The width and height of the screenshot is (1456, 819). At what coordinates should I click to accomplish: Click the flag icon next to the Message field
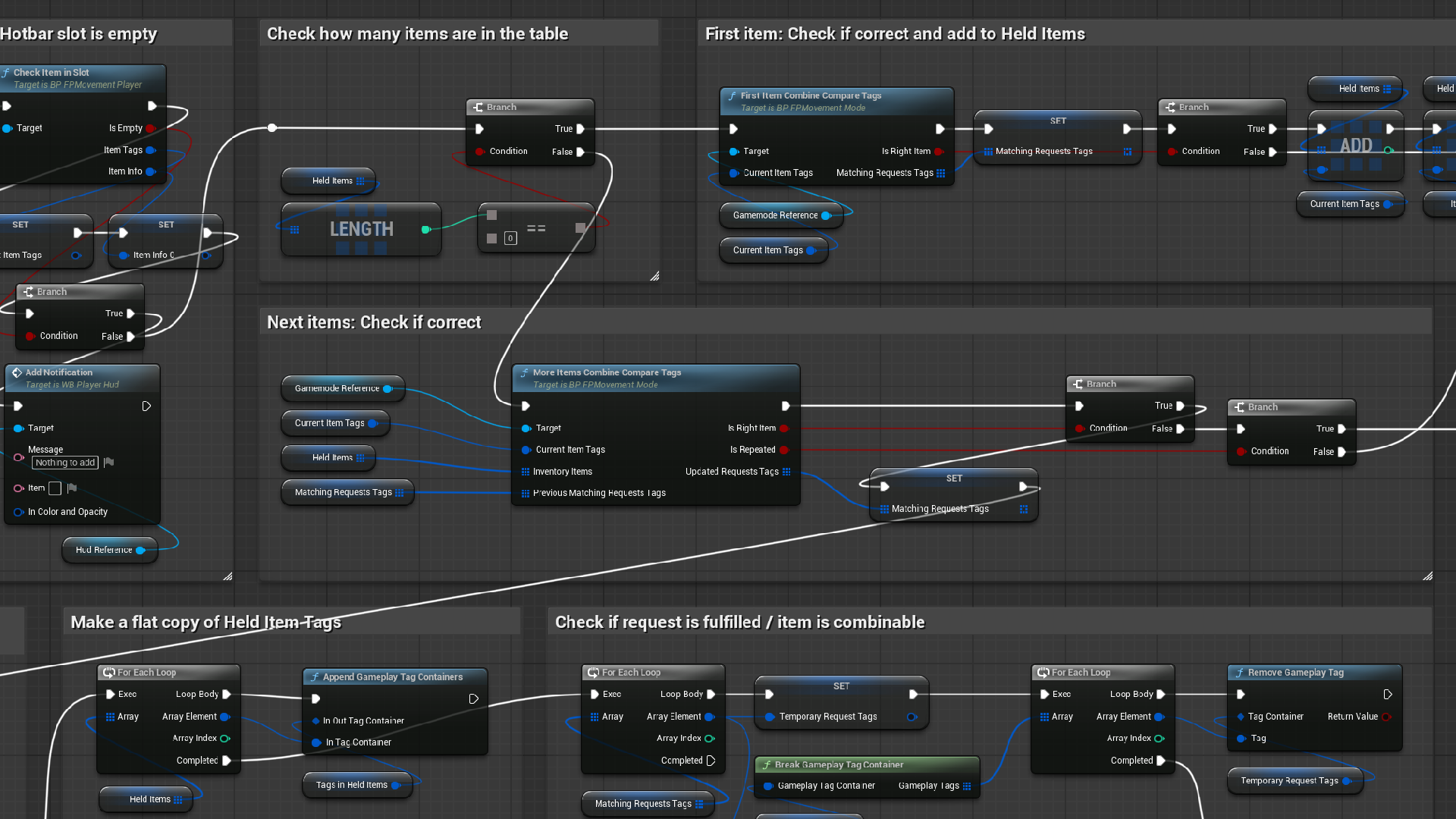pos(109,462)
